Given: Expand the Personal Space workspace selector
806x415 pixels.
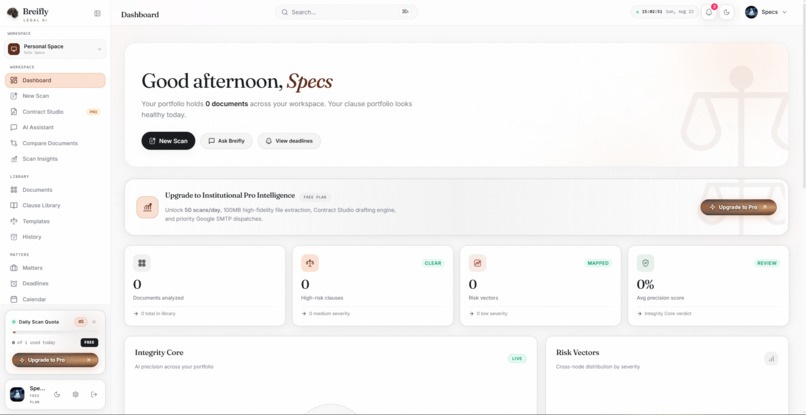Looking at the screenshot, I should click(x=56, y=49).
